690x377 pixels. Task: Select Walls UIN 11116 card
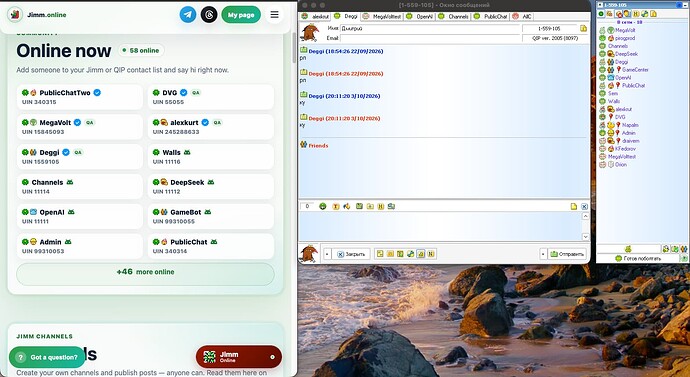tap(210, 157)
